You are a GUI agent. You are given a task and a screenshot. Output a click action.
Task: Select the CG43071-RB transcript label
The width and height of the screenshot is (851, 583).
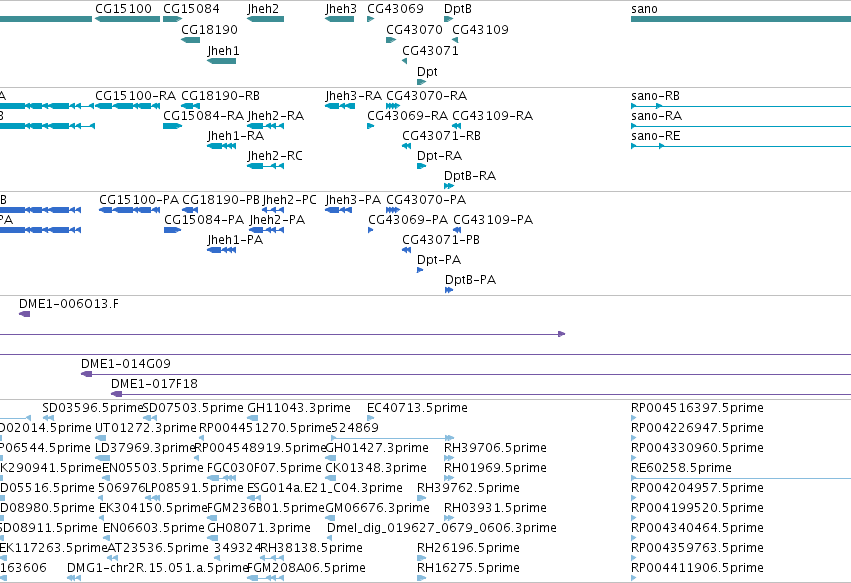[x=441, y=136]
